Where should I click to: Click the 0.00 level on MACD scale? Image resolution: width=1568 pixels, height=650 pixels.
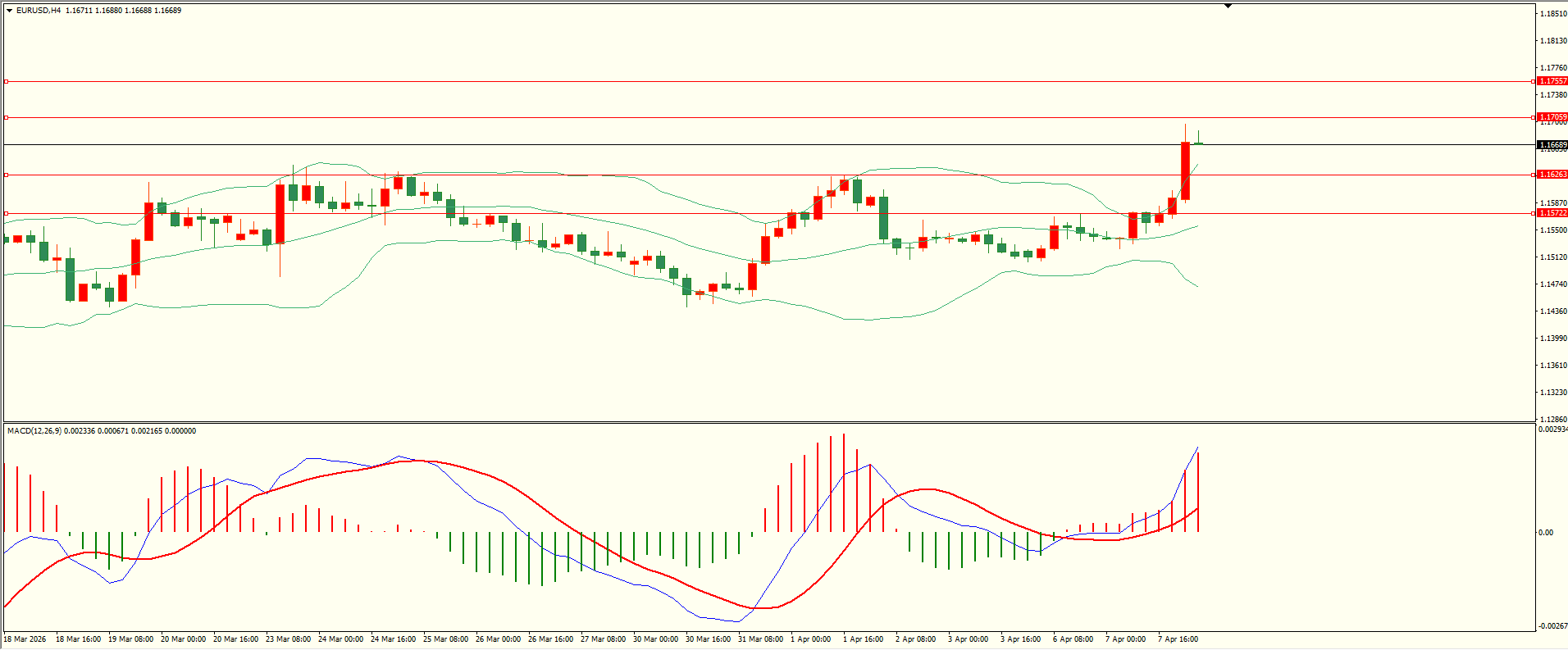pyautogui.click(x=1545, y=533)
